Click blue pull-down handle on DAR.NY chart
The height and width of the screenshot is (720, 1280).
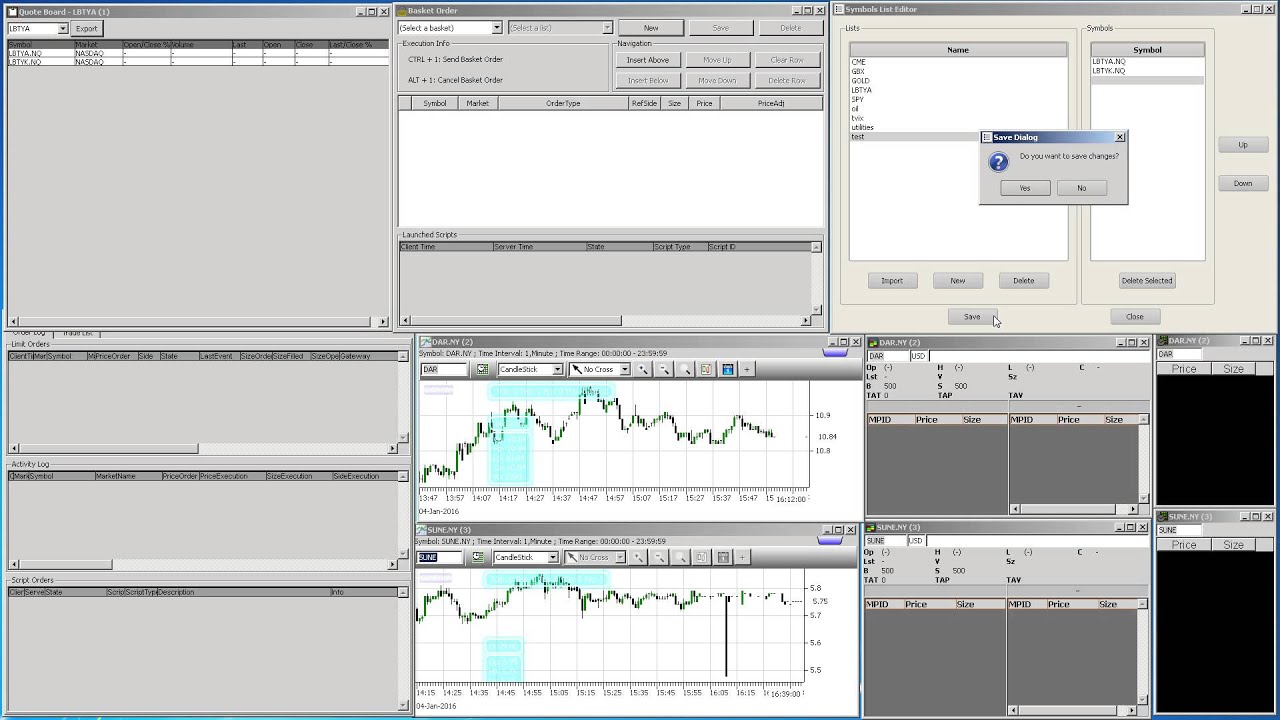(834, 352)
